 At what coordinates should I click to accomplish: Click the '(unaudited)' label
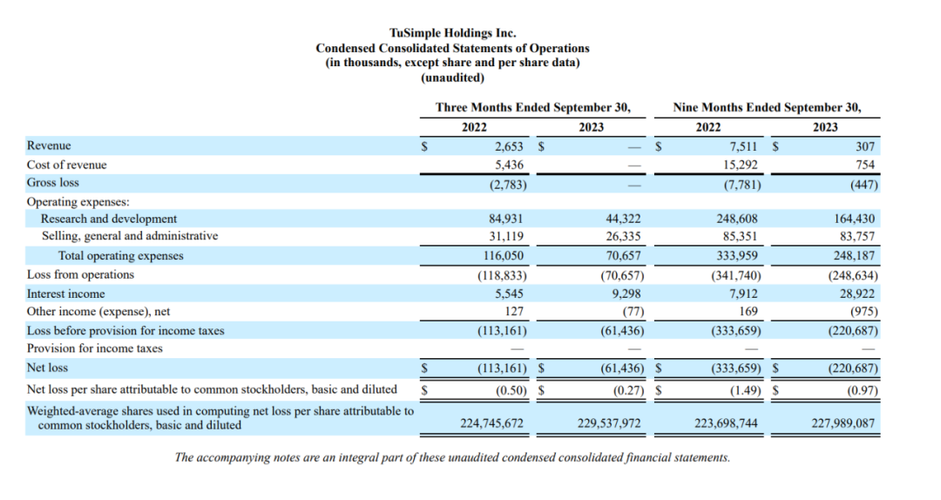pos(452,77)
